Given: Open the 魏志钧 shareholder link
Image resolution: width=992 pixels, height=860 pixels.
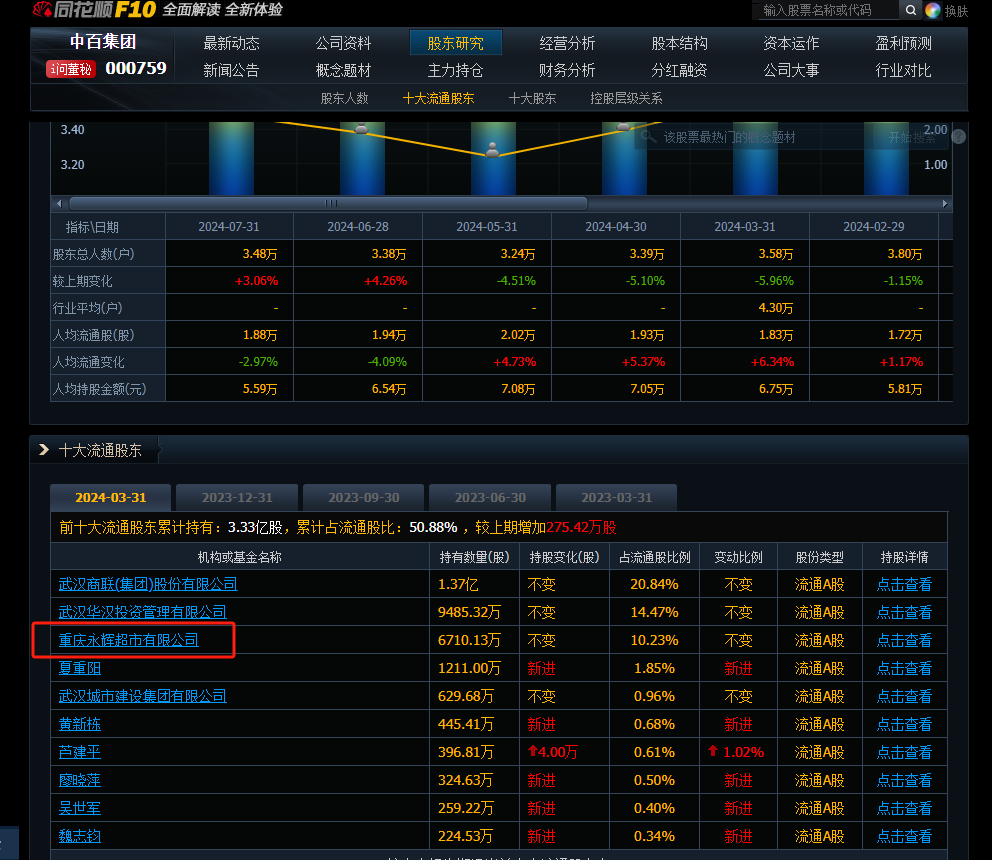Looking at the screenshot, I should [x=80, y=836].
